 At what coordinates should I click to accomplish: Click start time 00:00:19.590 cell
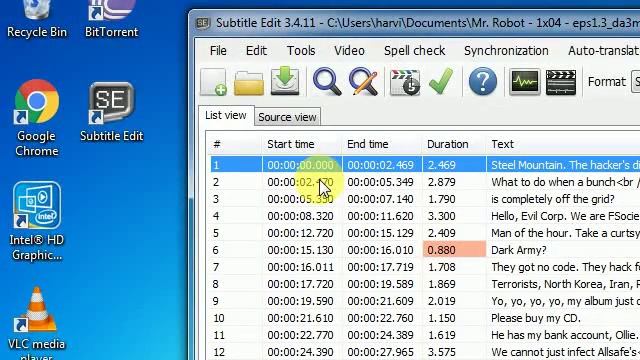coord(300,301)
